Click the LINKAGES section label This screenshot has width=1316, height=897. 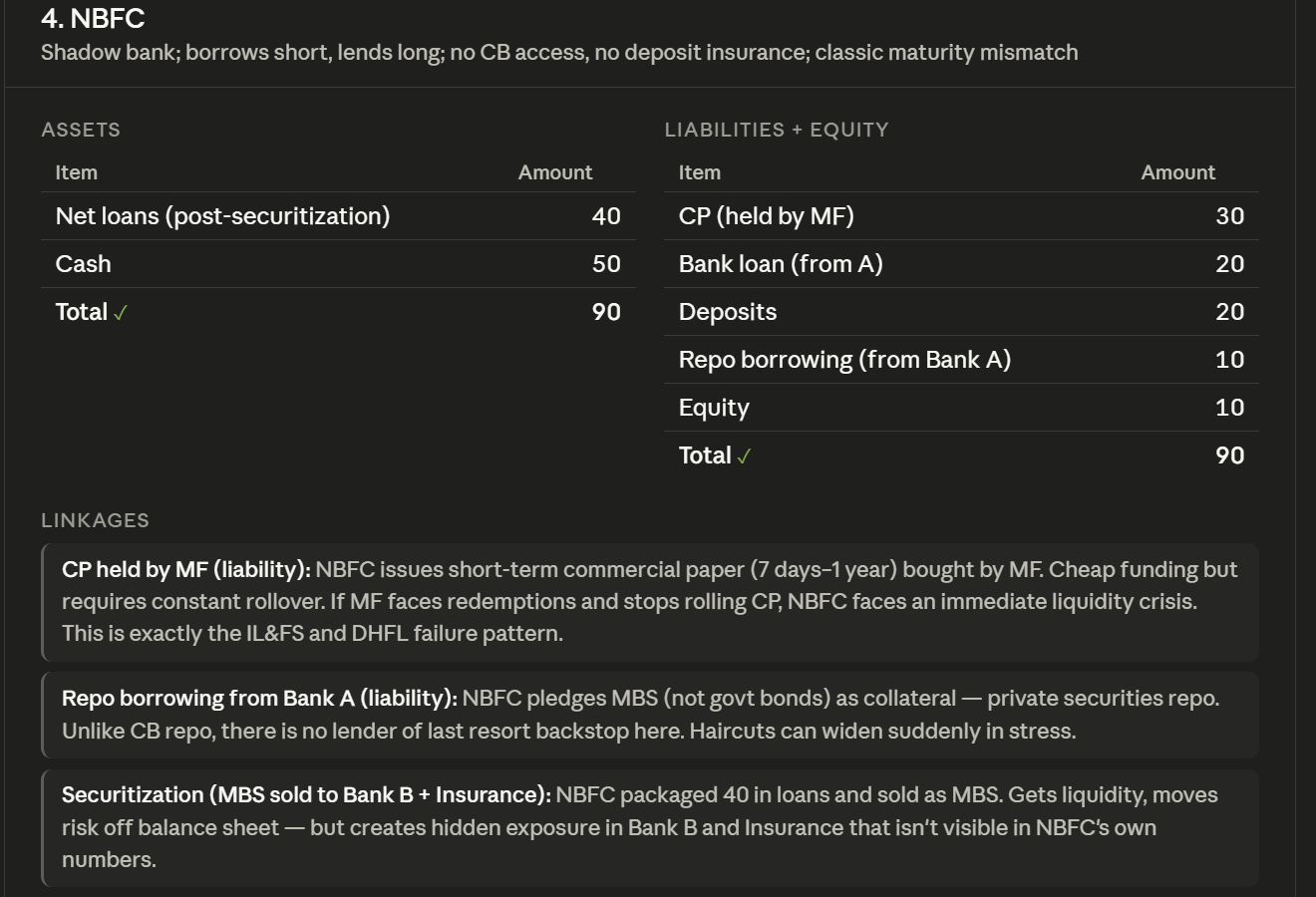[95, 520]
